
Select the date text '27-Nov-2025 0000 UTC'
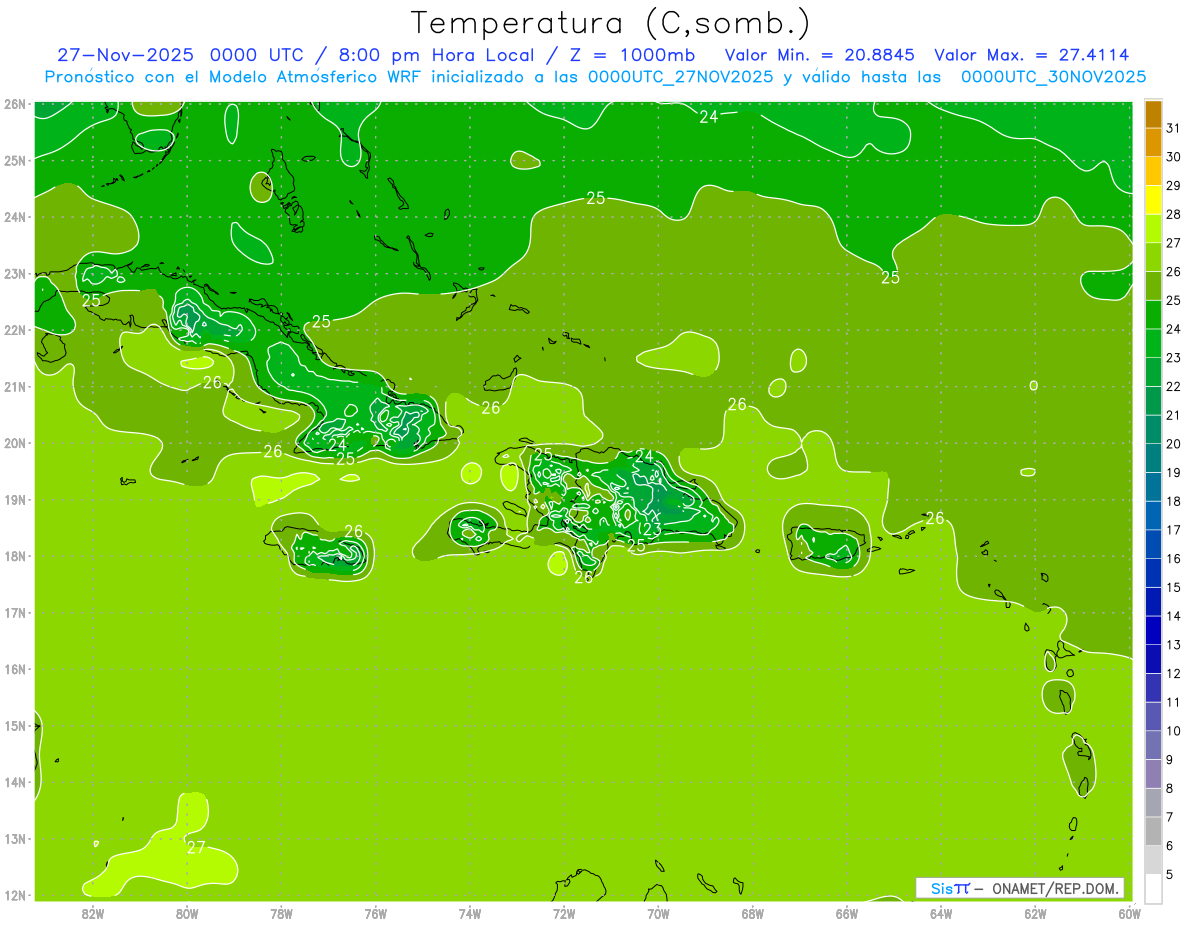[x=182, y=55]
